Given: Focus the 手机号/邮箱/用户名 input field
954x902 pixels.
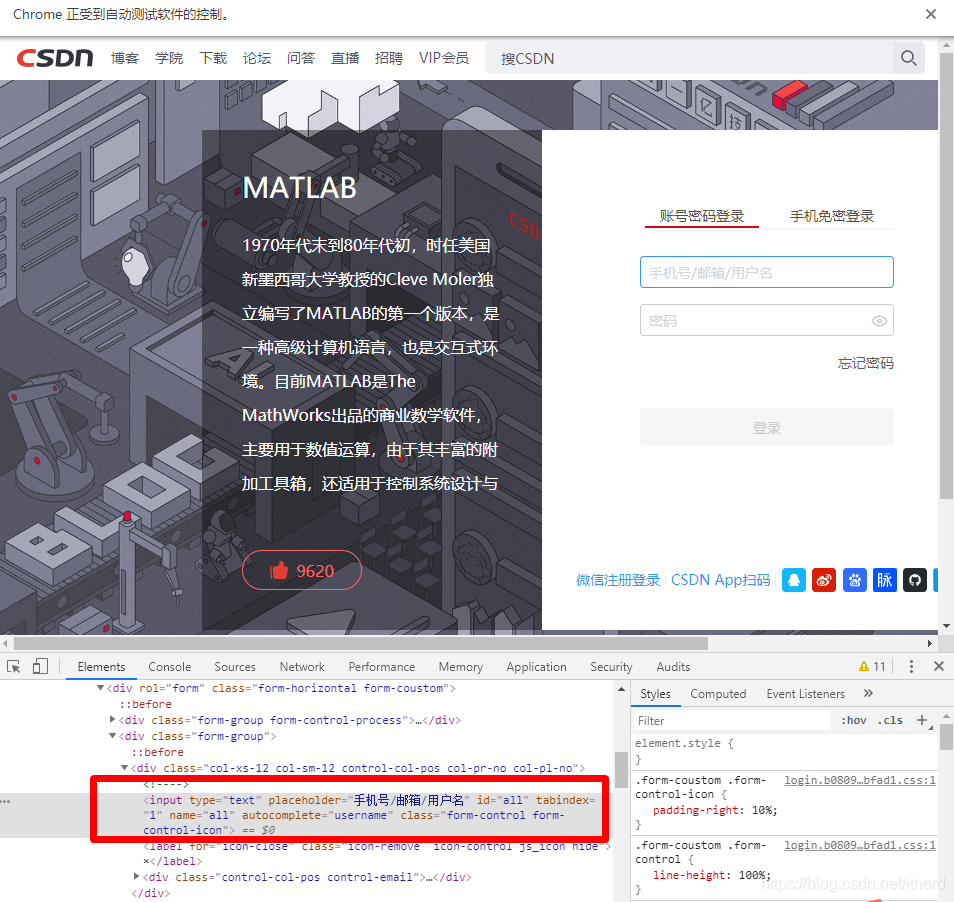Looking at the screenshot, I should click(x=767, y=272).
